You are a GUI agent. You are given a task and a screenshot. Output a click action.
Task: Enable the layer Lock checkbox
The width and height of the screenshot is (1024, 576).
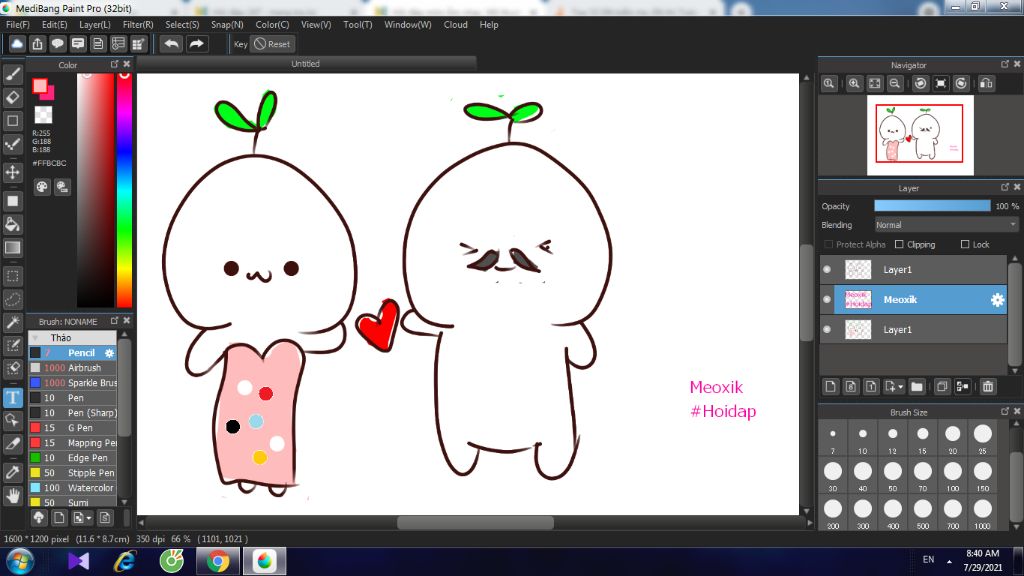pyautogui.click(x=965, y=244)
